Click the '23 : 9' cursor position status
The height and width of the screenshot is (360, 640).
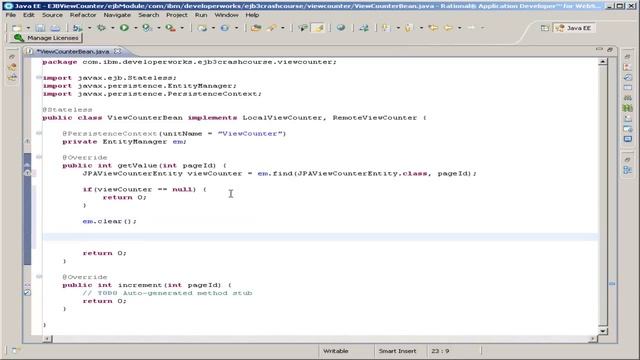pyautogui.click(x=440, y=351)
